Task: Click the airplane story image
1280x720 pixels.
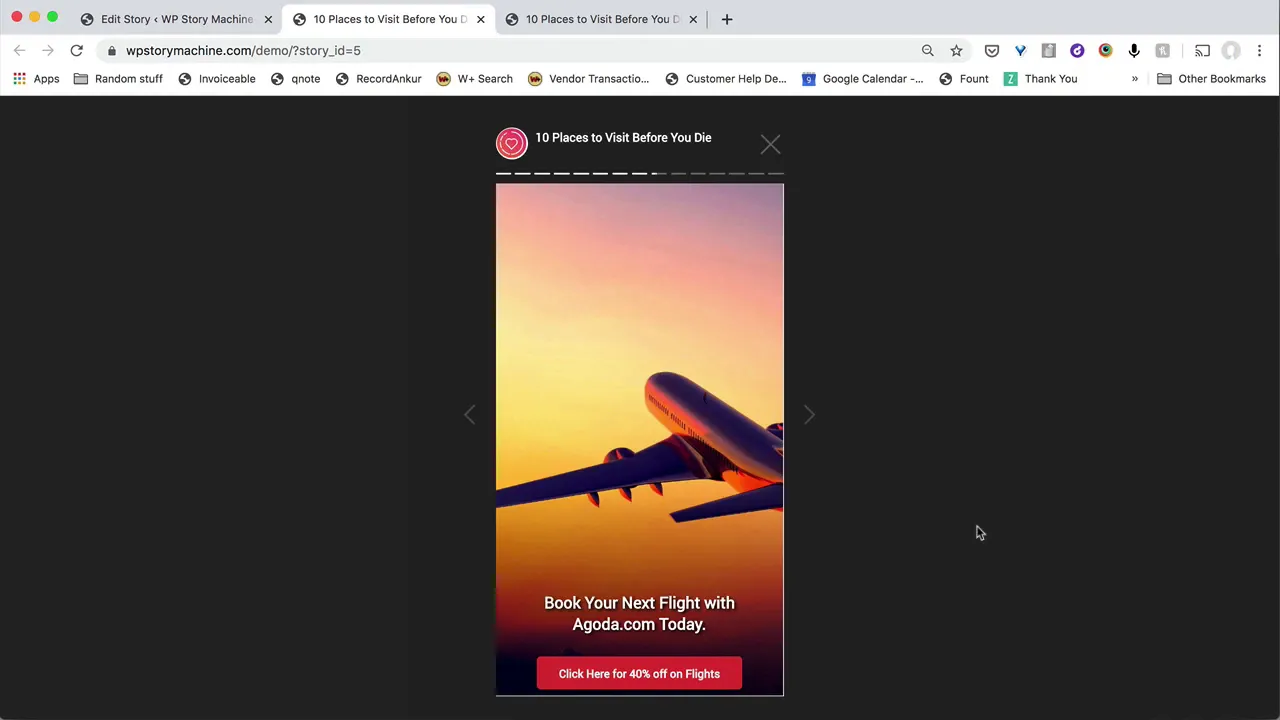Action: point(640,440)
